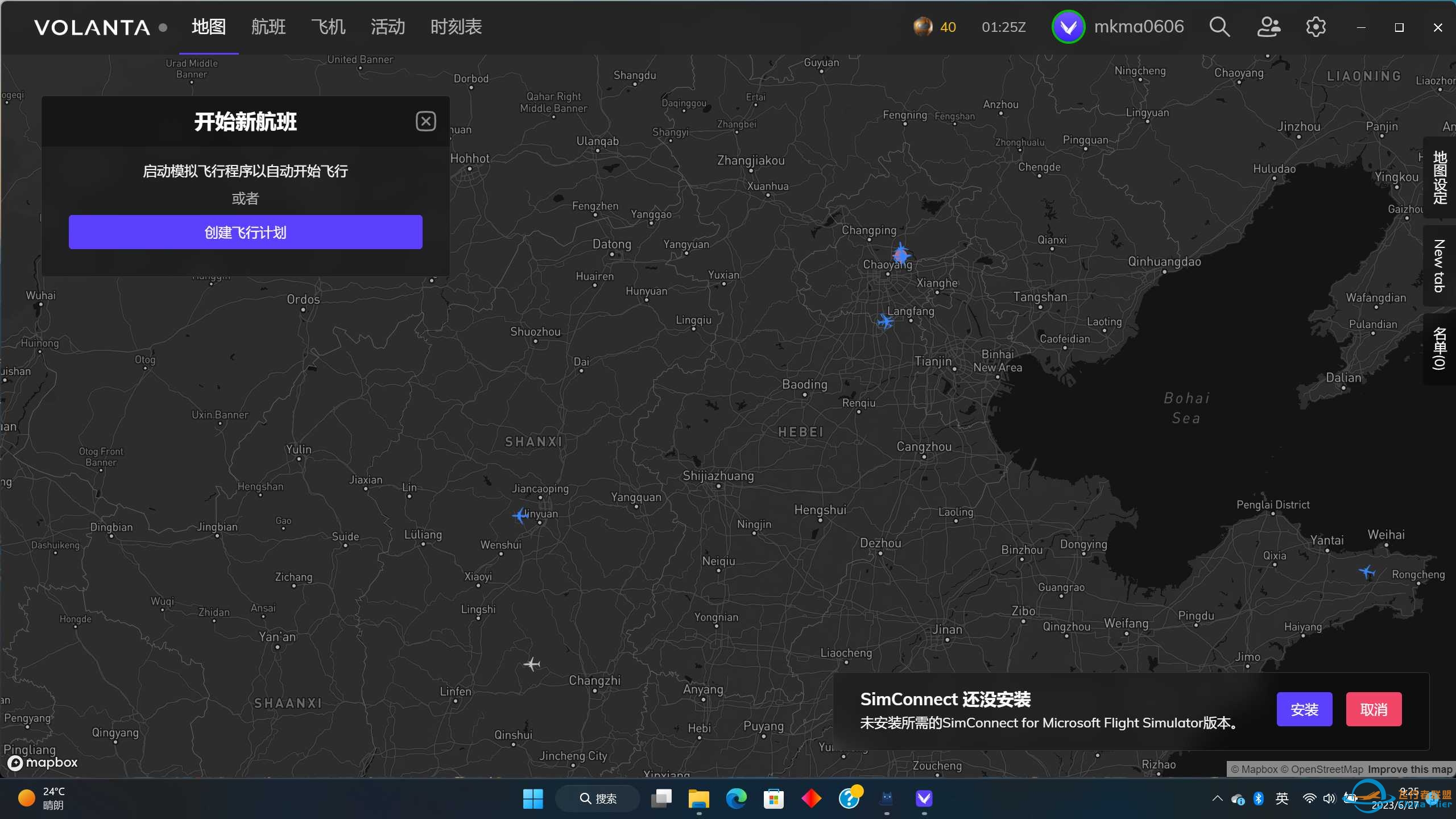1456x819 pixels.
Task: Open volume speaker tray icon
Action: pos(1329,799)
